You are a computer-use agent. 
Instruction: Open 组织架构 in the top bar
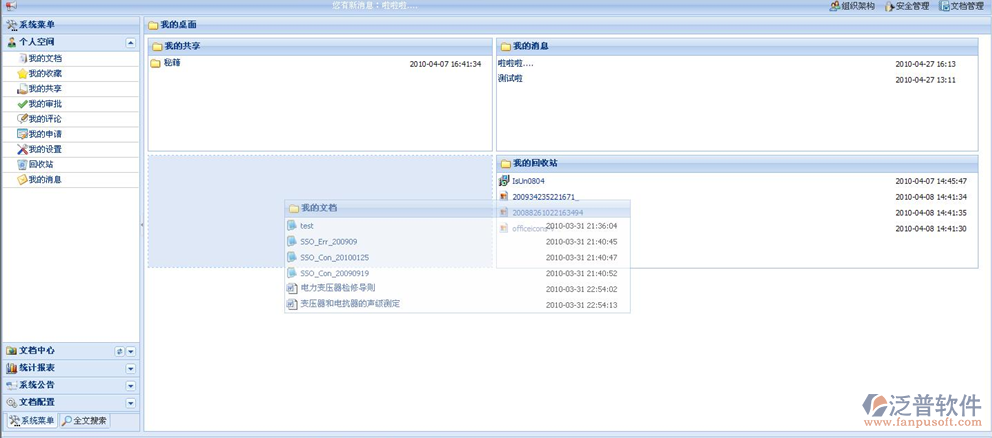852,6
